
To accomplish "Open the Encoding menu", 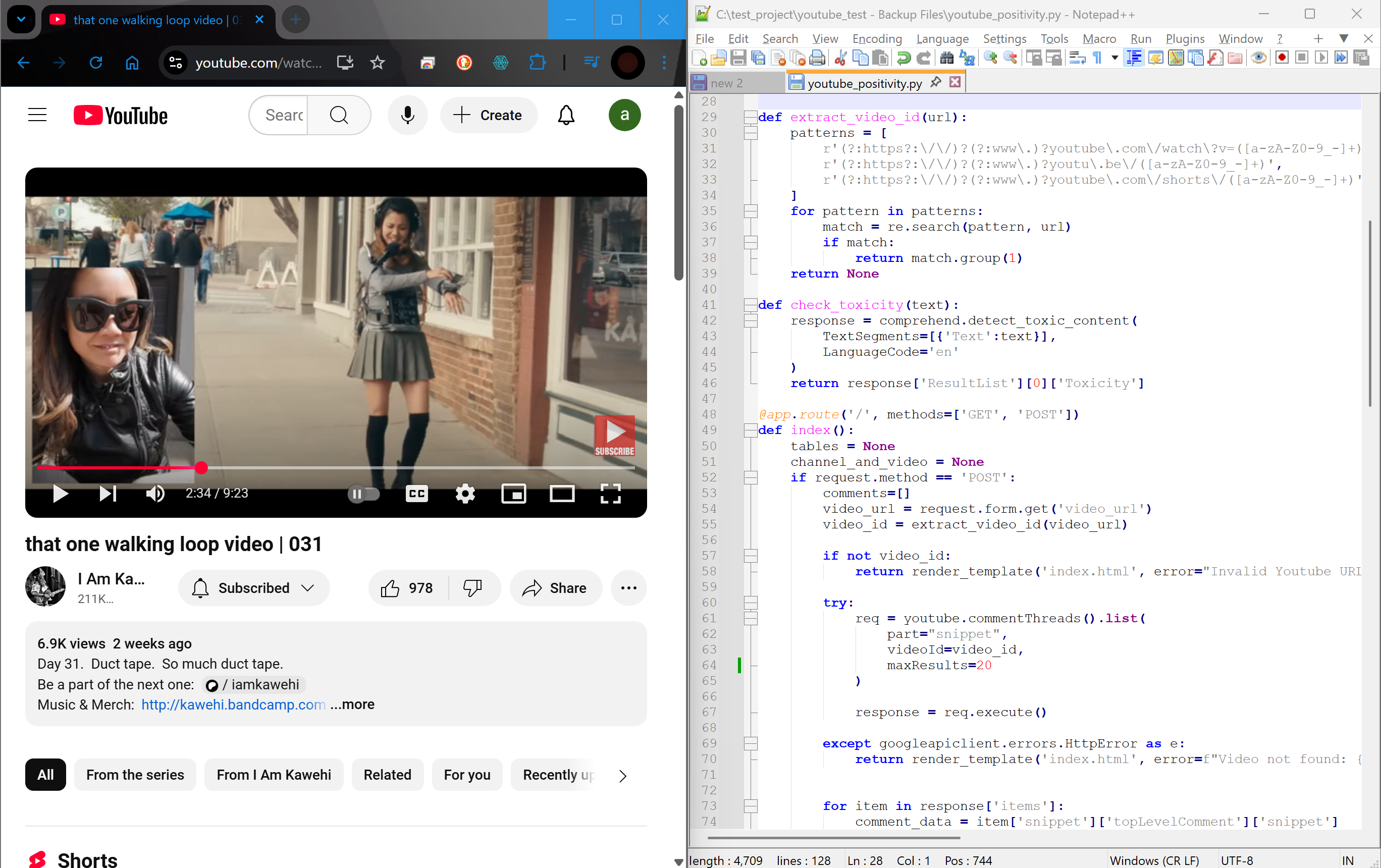I will [x=876, y=38].
